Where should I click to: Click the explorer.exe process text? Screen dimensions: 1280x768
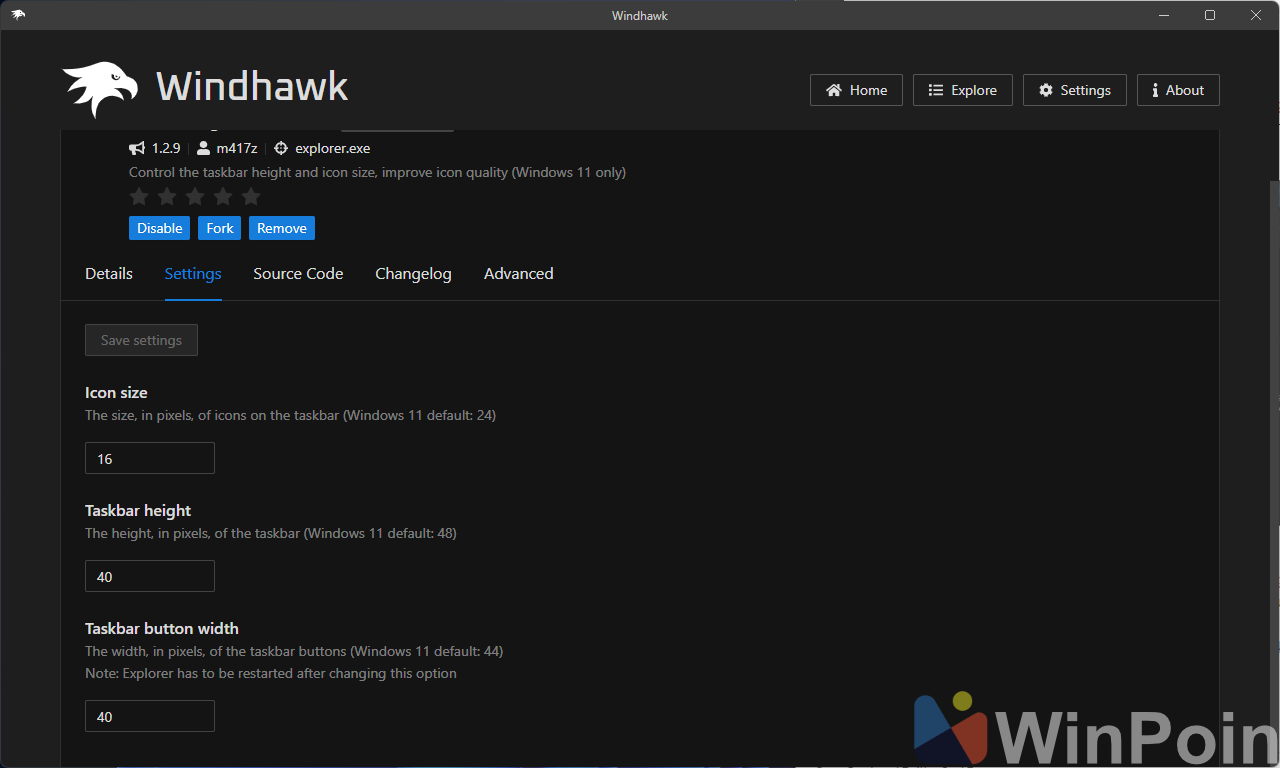coord(333,148)
